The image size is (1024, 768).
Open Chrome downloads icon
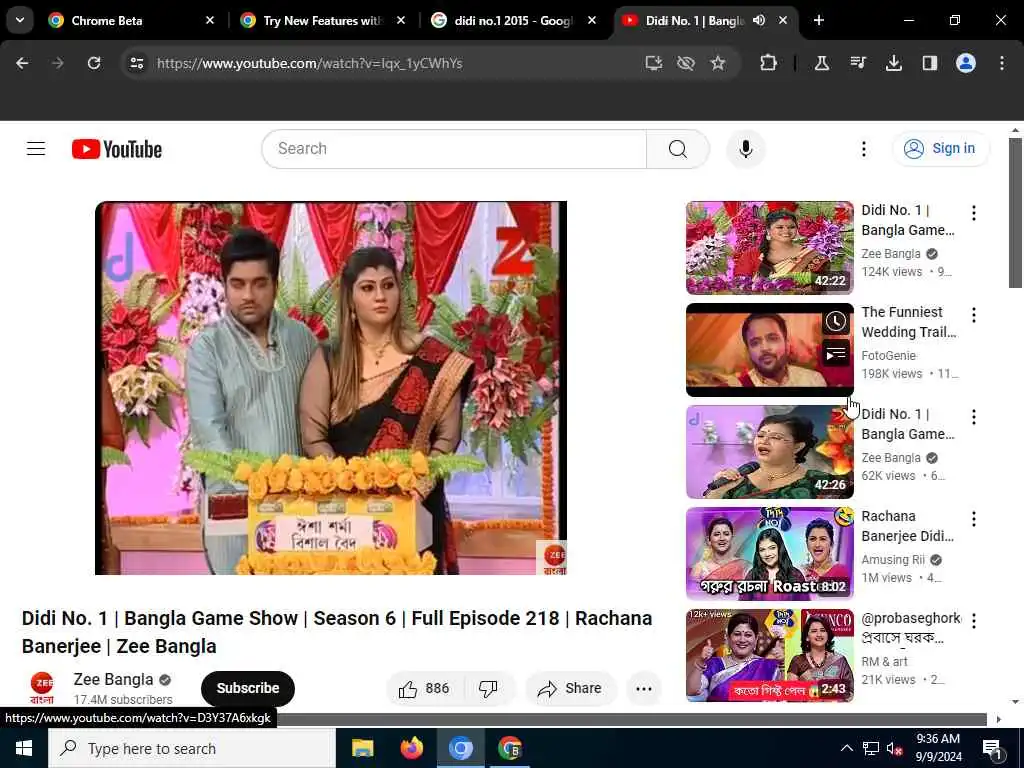(x=893, y=63)
